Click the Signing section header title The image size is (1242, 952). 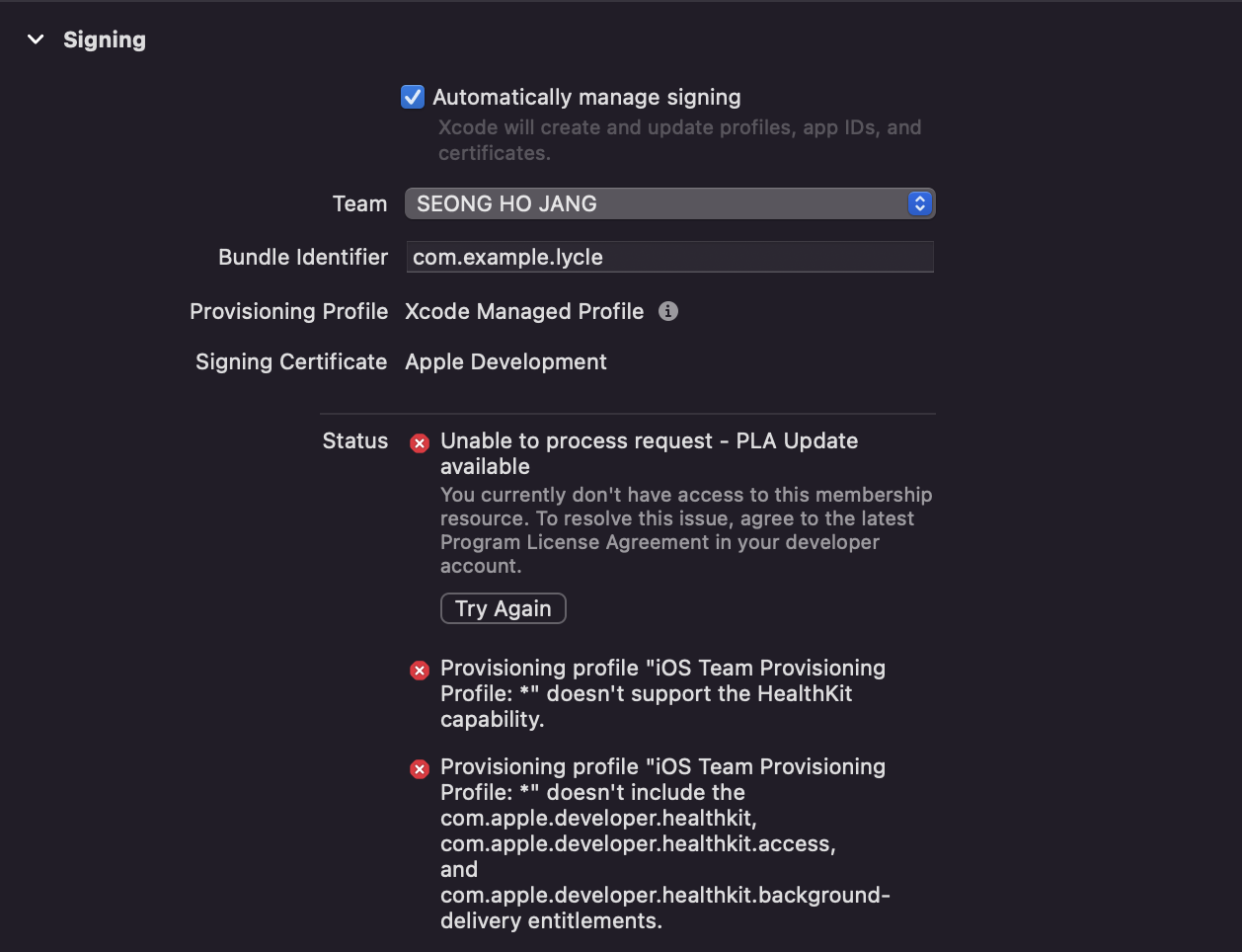click(105, 40)
